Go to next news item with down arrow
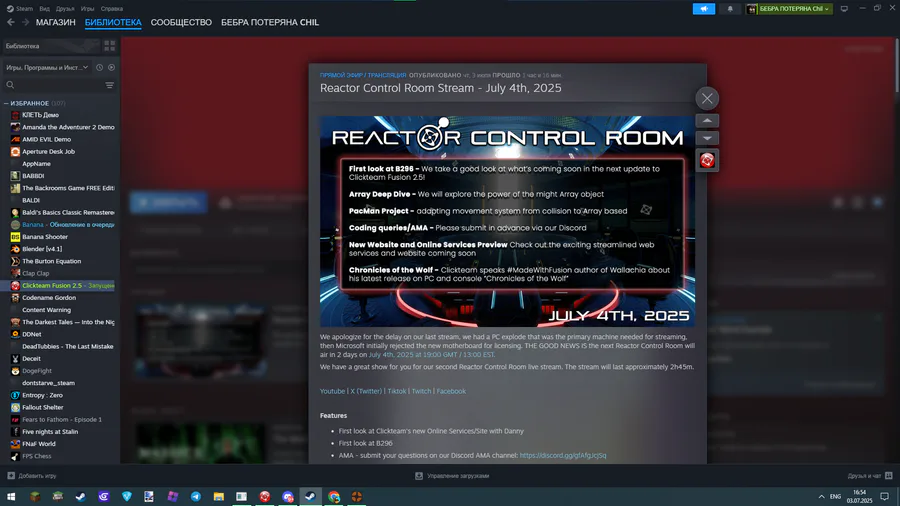Image resolution: width=900 pixels, height=506 pixels. pyautogui.click(x=707, y=138)
